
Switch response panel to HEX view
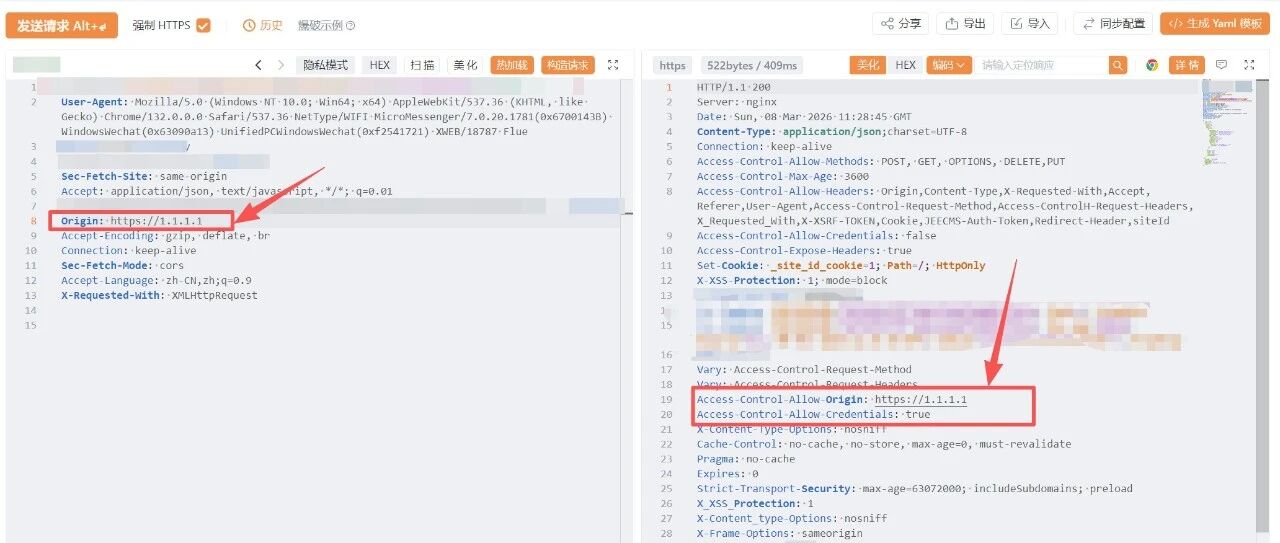click(x=905, y=65)
